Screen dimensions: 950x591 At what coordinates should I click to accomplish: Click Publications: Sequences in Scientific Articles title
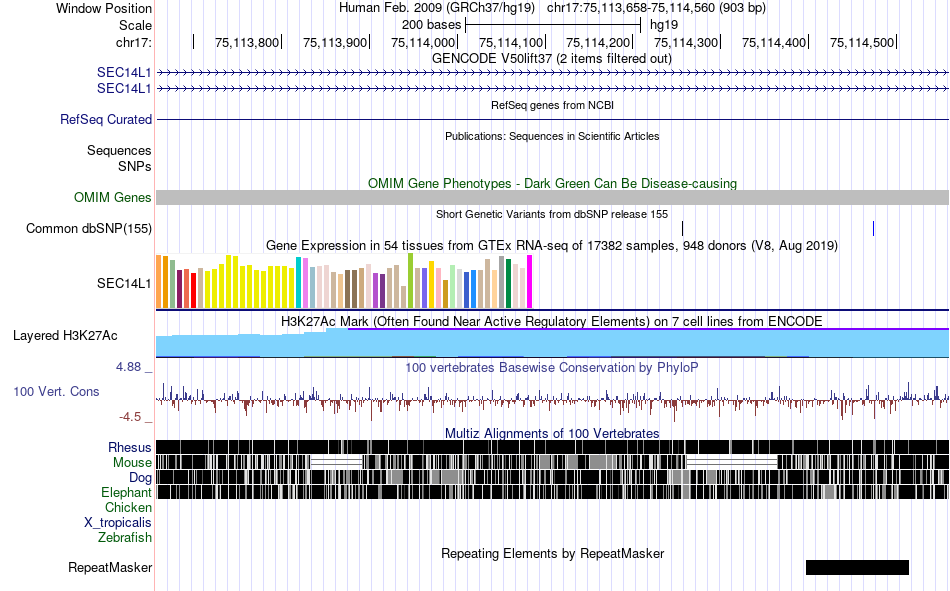tap(552, 136)
